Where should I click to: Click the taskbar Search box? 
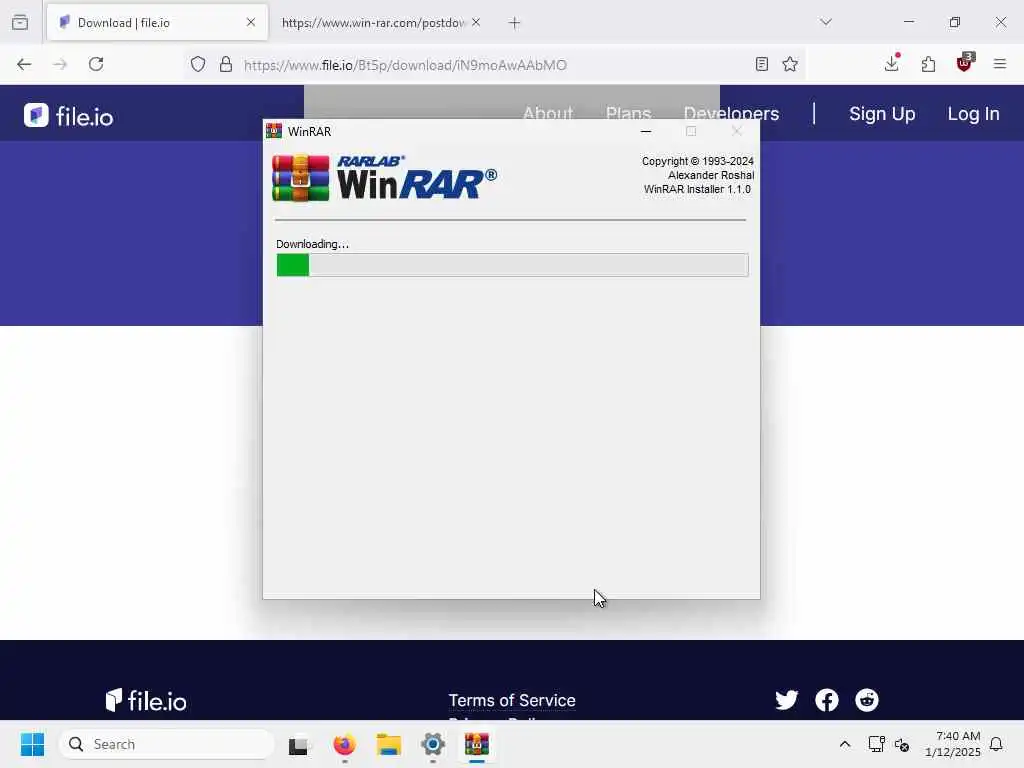pos(167,744)
